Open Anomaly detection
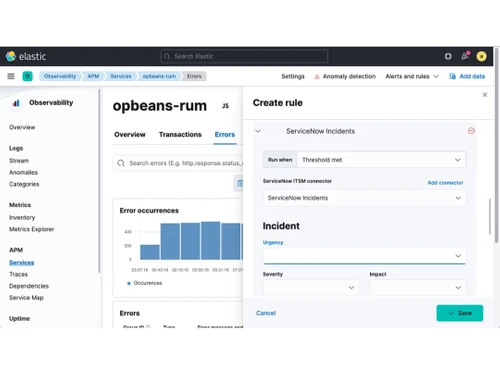 [x=349, y=76]
